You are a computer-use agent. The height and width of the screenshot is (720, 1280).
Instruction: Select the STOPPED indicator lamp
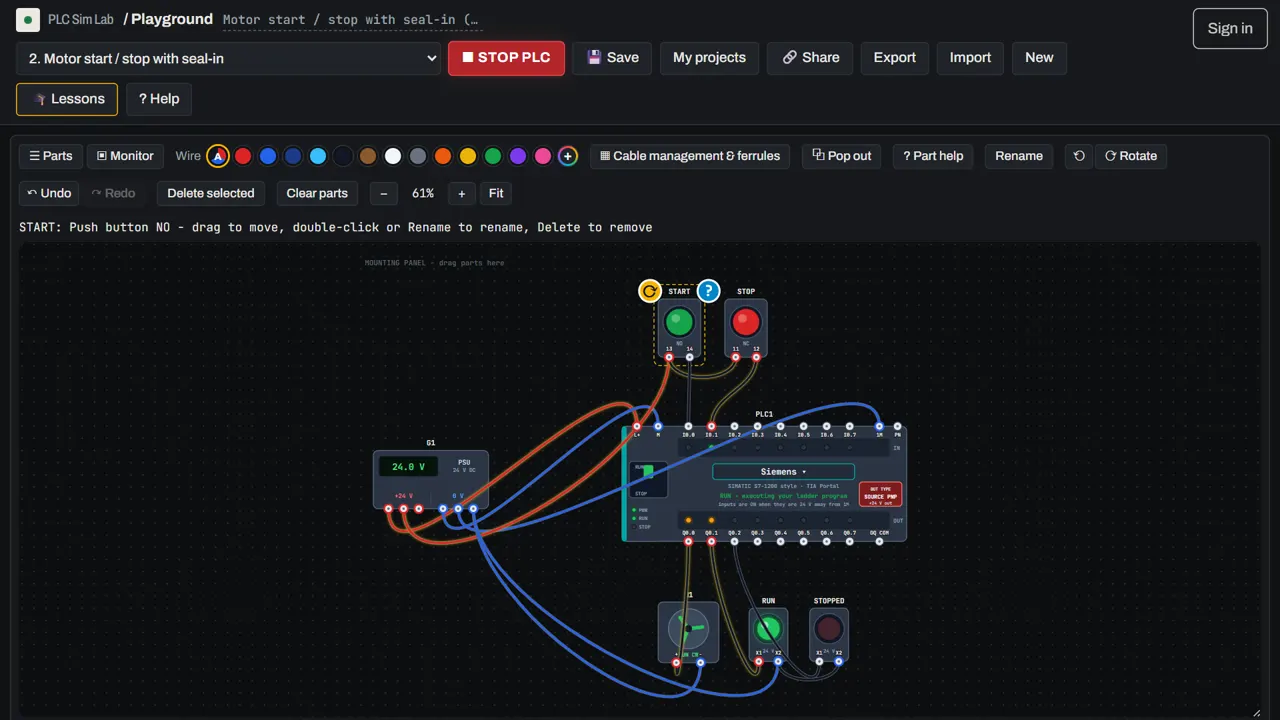click(x=828, y=629)
